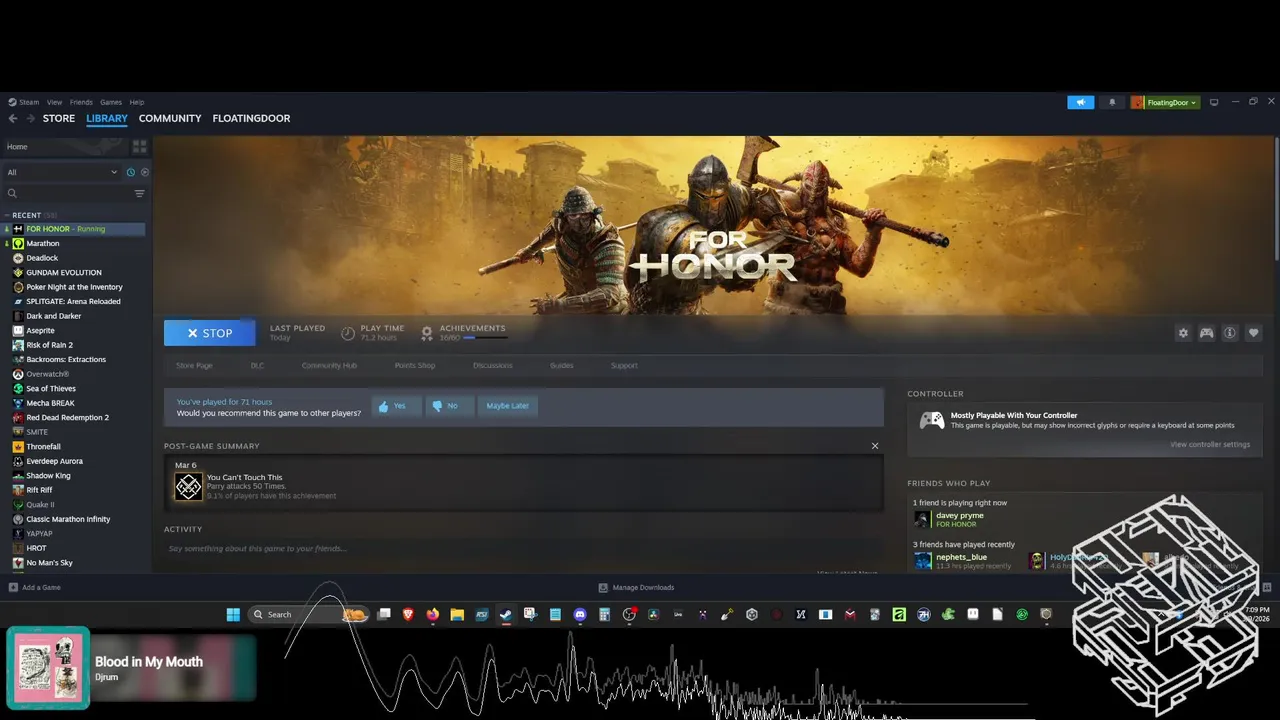The image size is (1280, 720).
Task: Select the LIBRARY tab
Action: (107, 118)
